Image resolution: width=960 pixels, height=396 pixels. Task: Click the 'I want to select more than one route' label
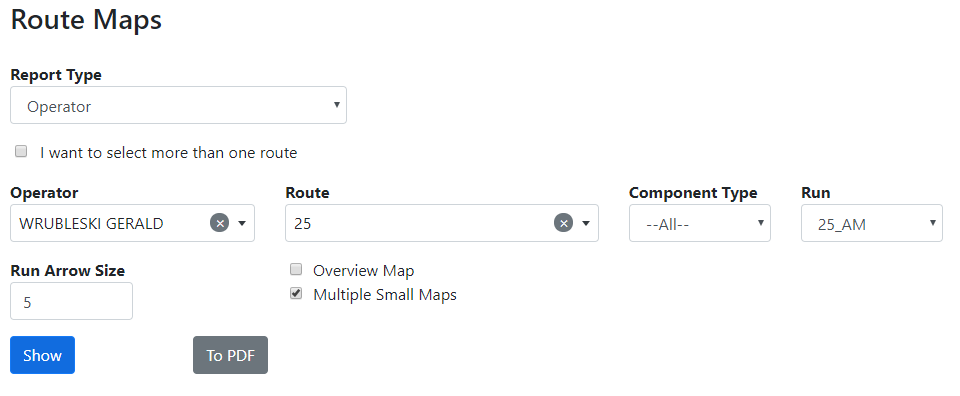[168, 152]
